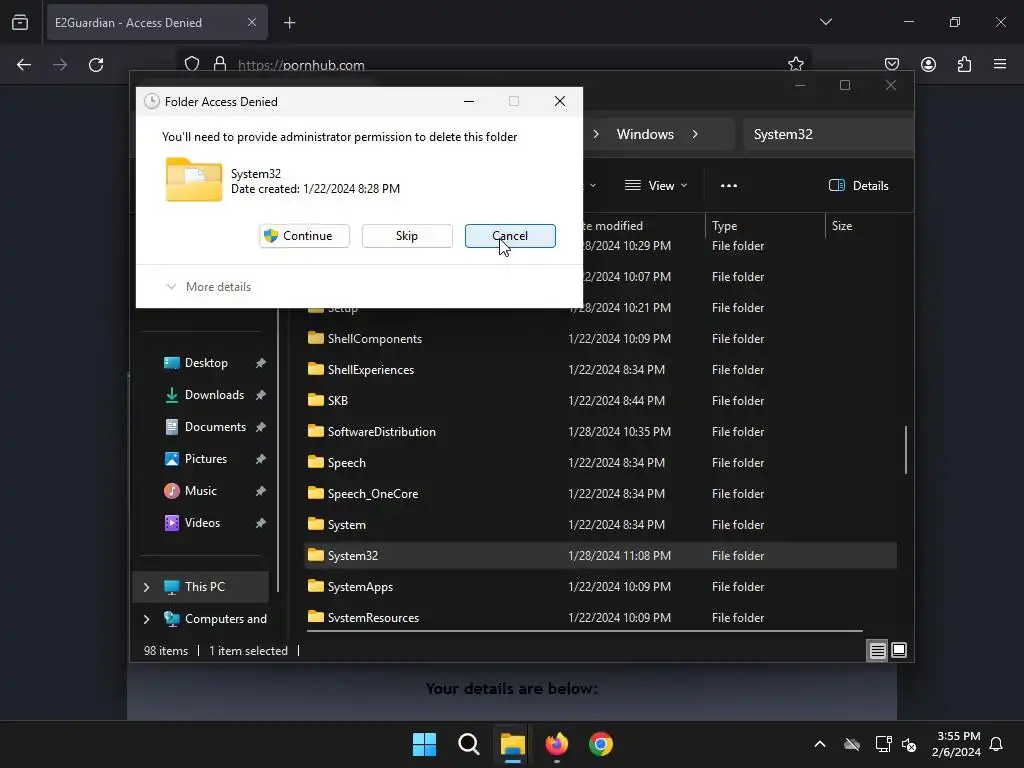1024x768 pixels.
Task: List all tabs dropdown in Firefox
Action: coord(825,22)
